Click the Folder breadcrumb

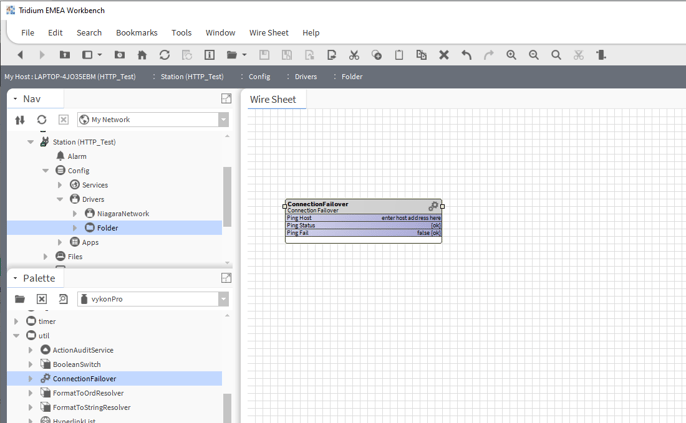click(352, 77)
